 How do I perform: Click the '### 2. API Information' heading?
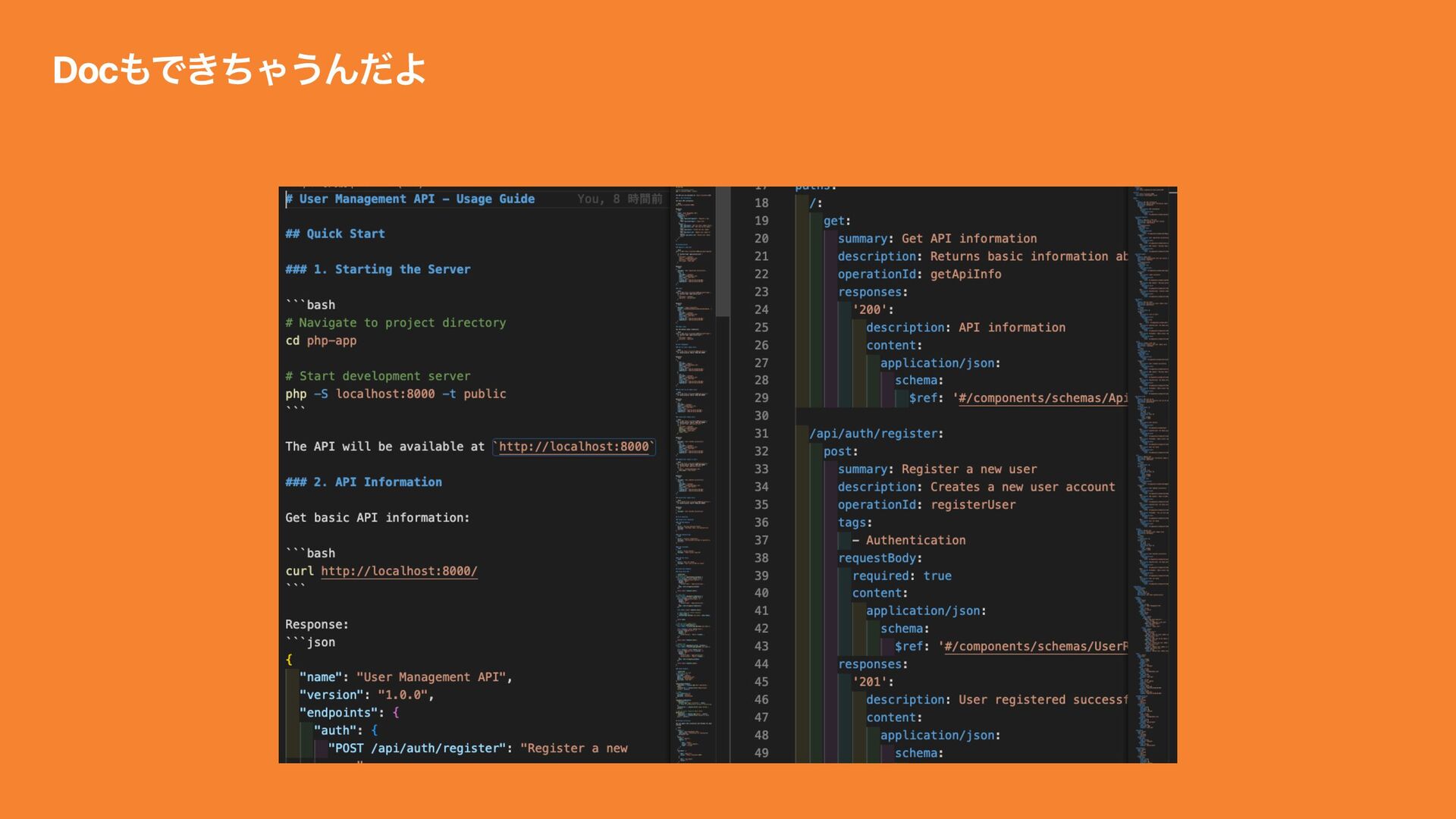pyautogui.click(x=364, y=482)
